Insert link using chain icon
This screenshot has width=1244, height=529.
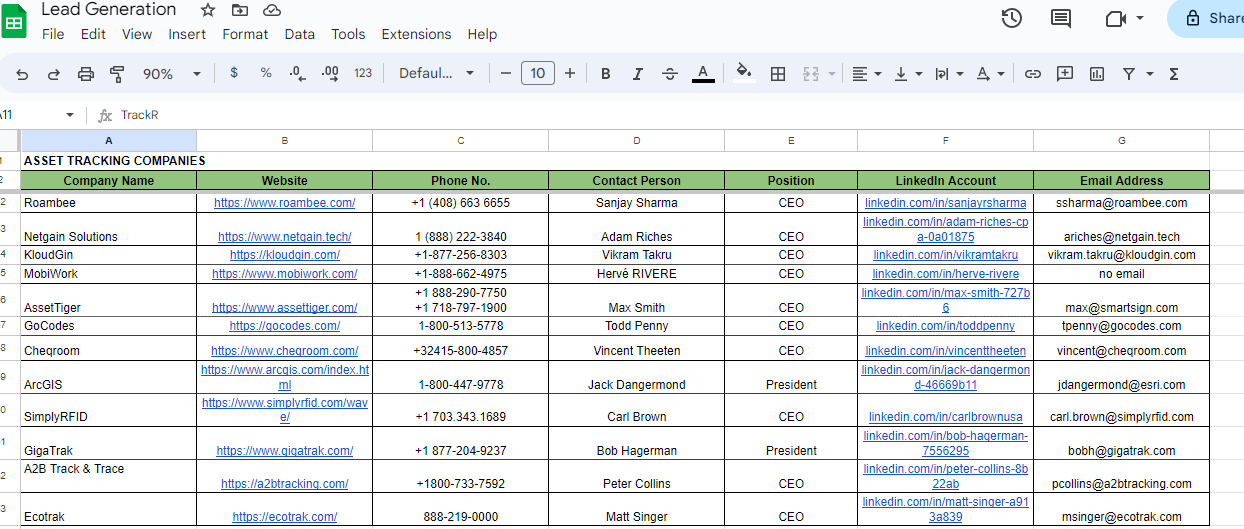tap(1033, 73)
